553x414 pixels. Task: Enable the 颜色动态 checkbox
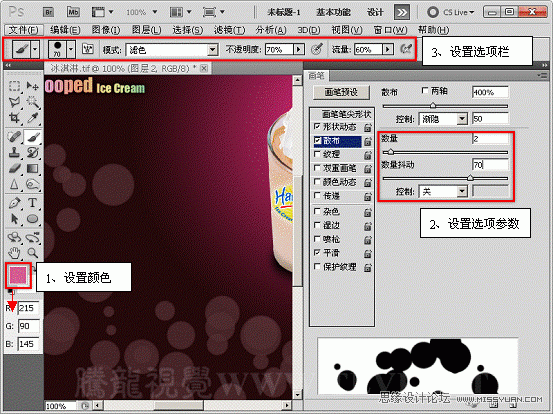317,182
